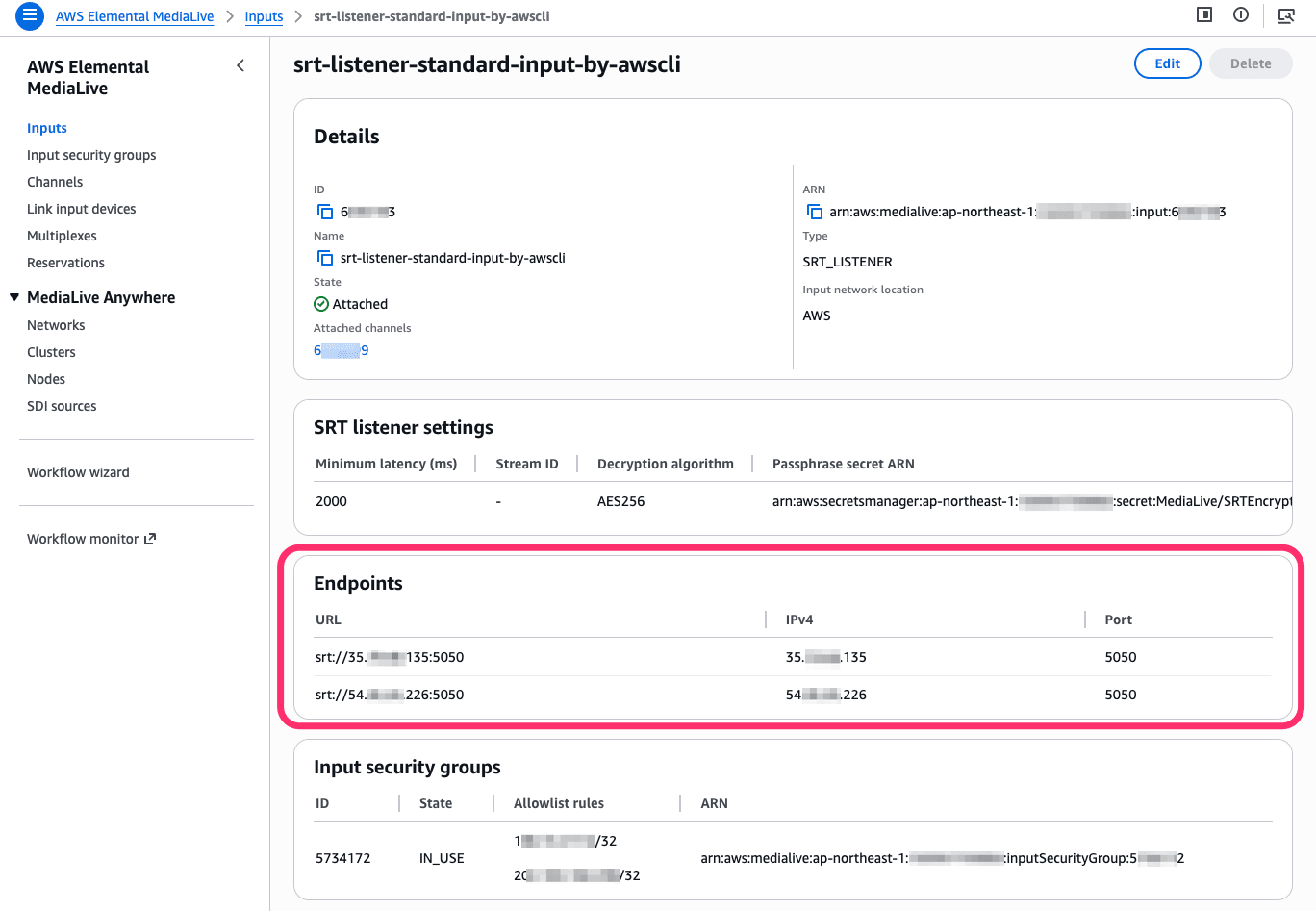
Task: Go to Inputs breadcrumb link
Action: (264, 16)
